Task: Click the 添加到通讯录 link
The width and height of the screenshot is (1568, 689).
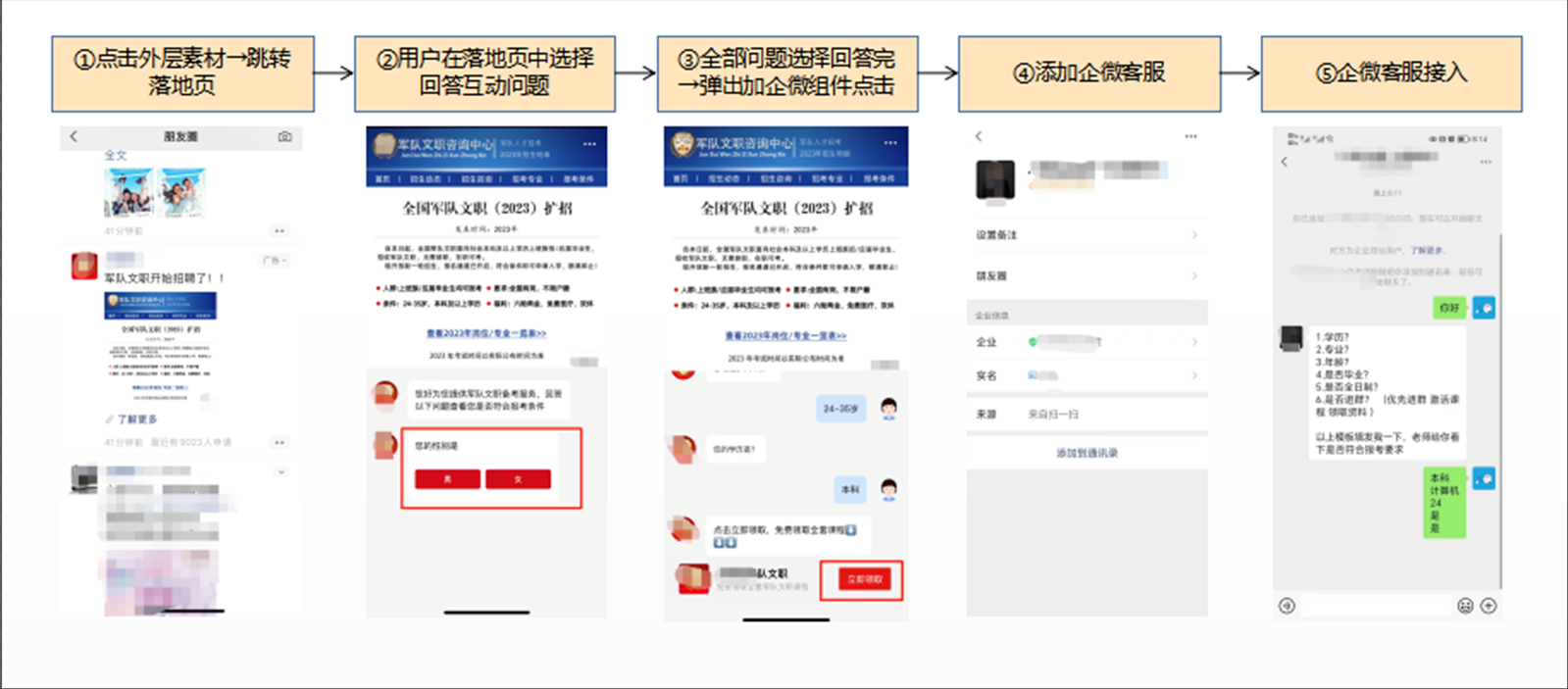Action: click(1087, 453)
